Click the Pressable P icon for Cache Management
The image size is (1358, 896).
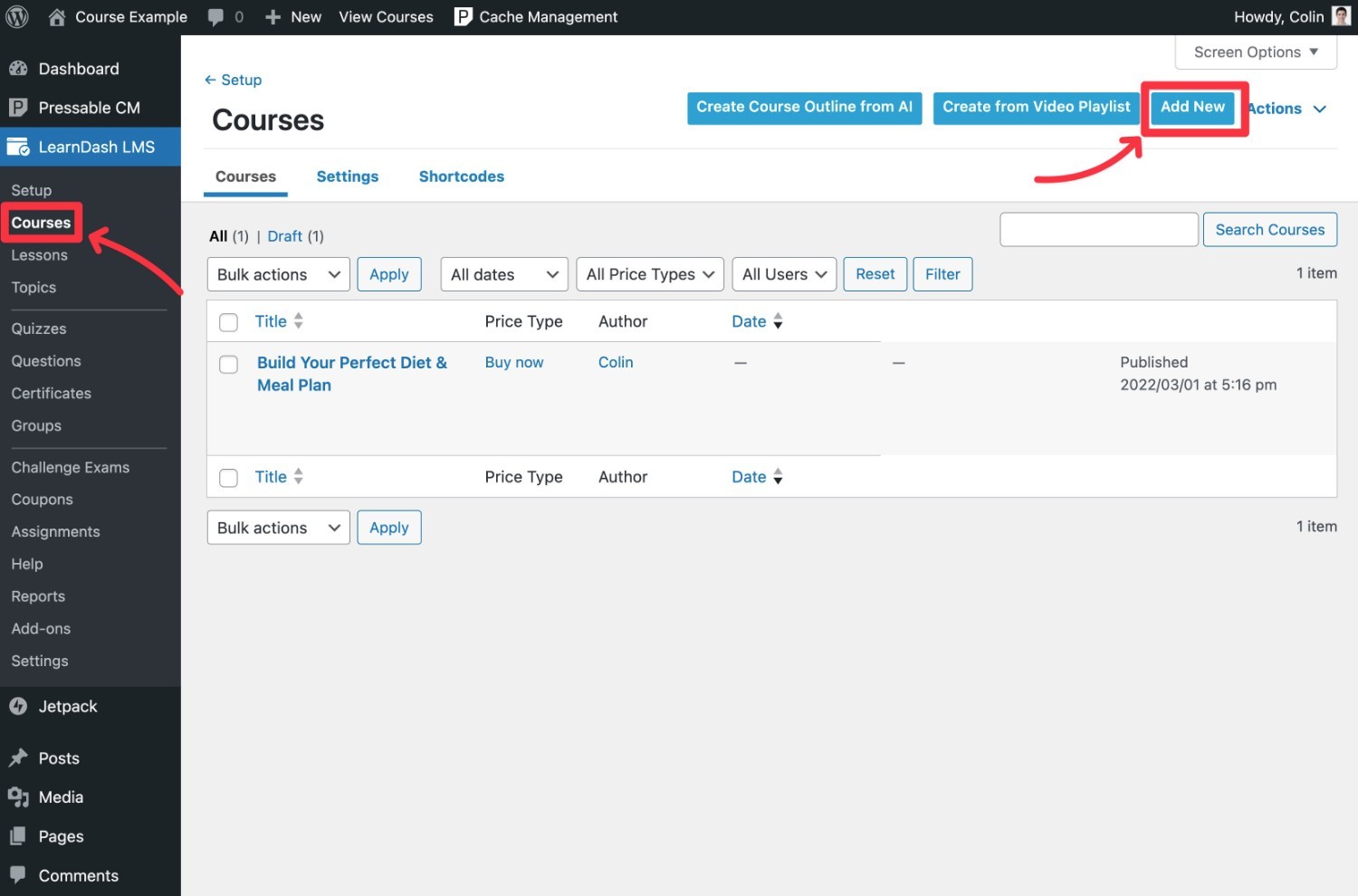pos(463,16)
